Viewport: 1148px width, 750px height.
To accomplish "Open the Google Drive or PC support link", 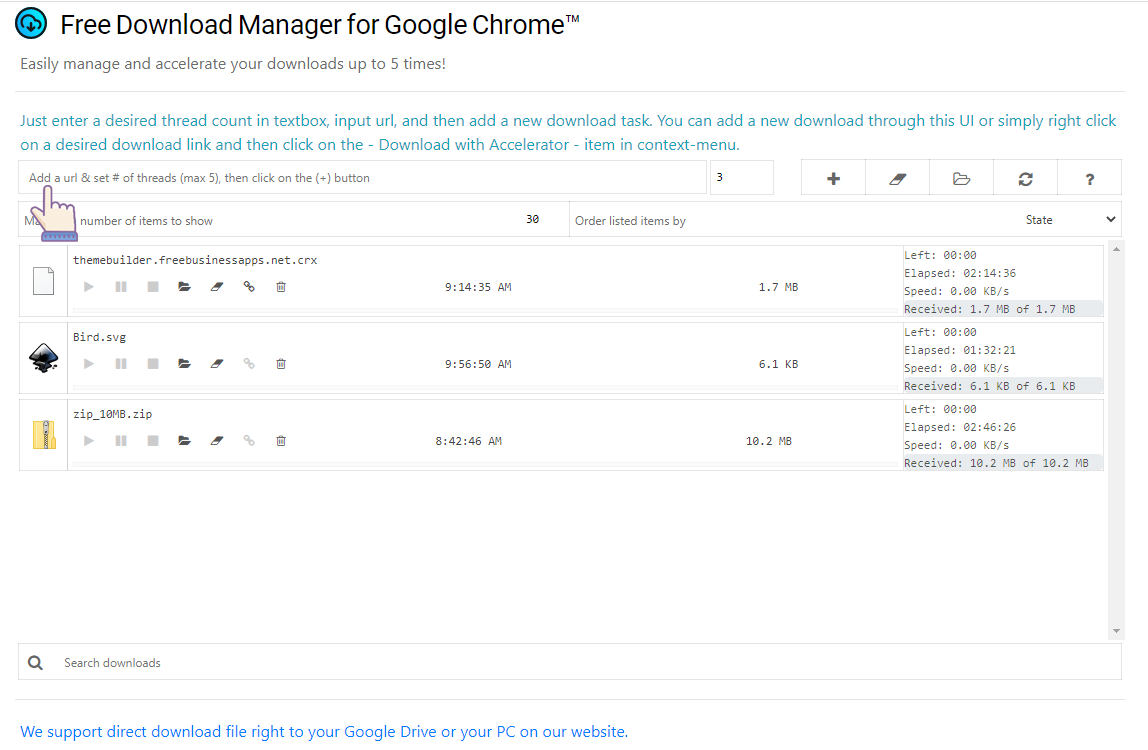I will click(x=324, y=732).
